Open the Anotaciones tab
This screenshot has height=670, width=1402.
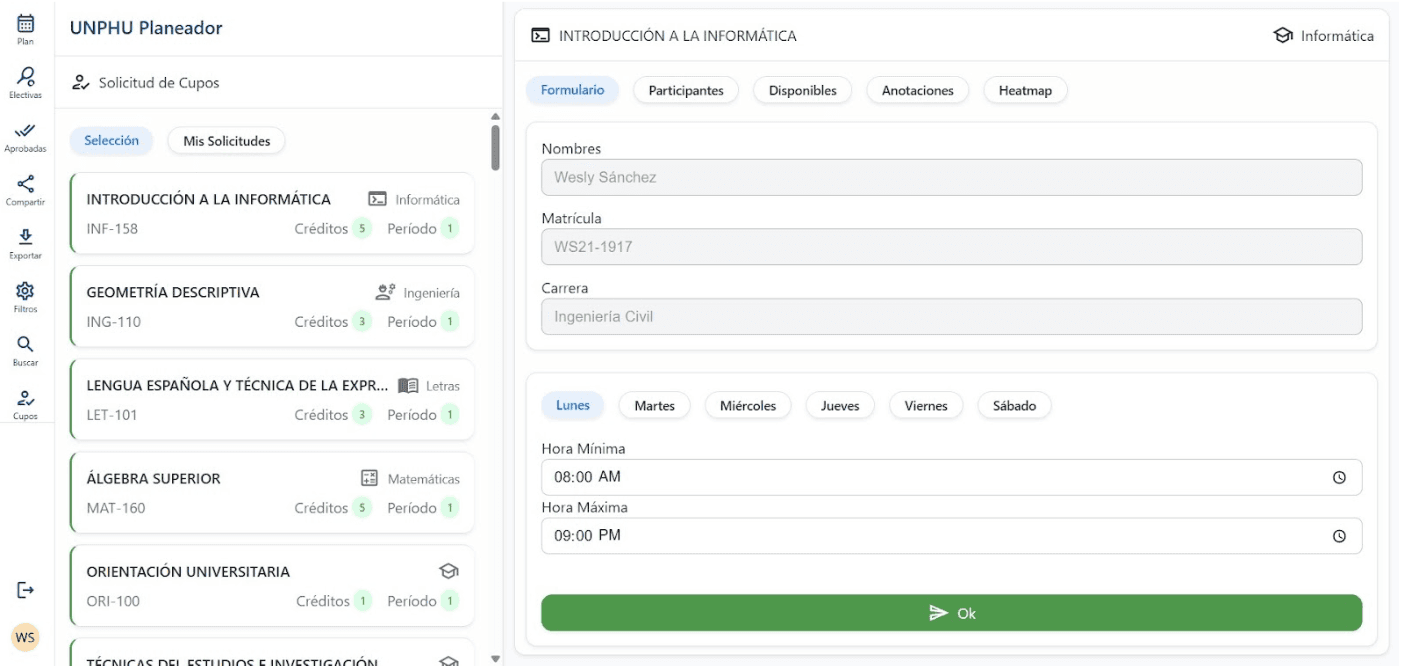click(x=918, y=90)
